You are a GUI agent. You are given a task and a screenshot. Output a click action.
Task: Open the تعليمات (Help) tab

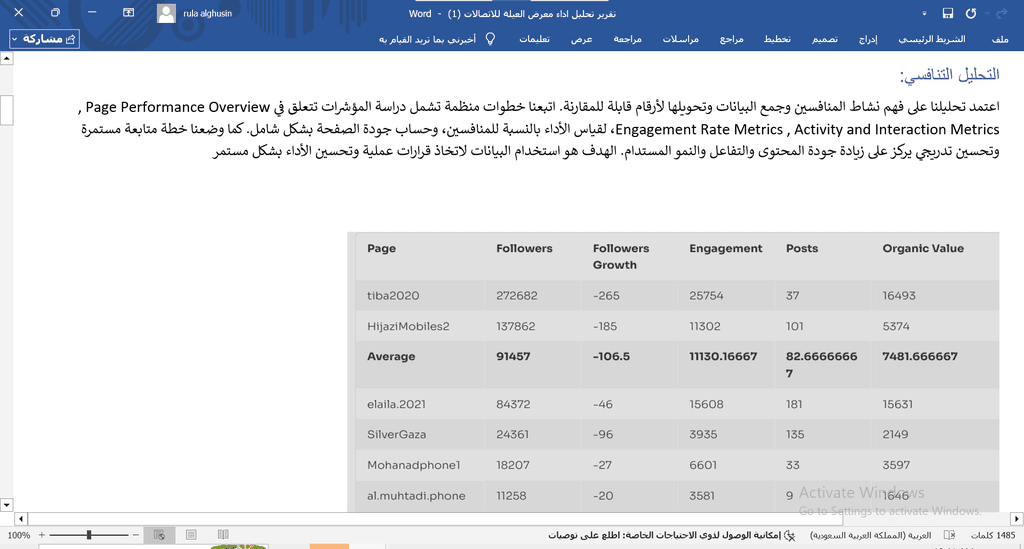click(x=534, y=39)
